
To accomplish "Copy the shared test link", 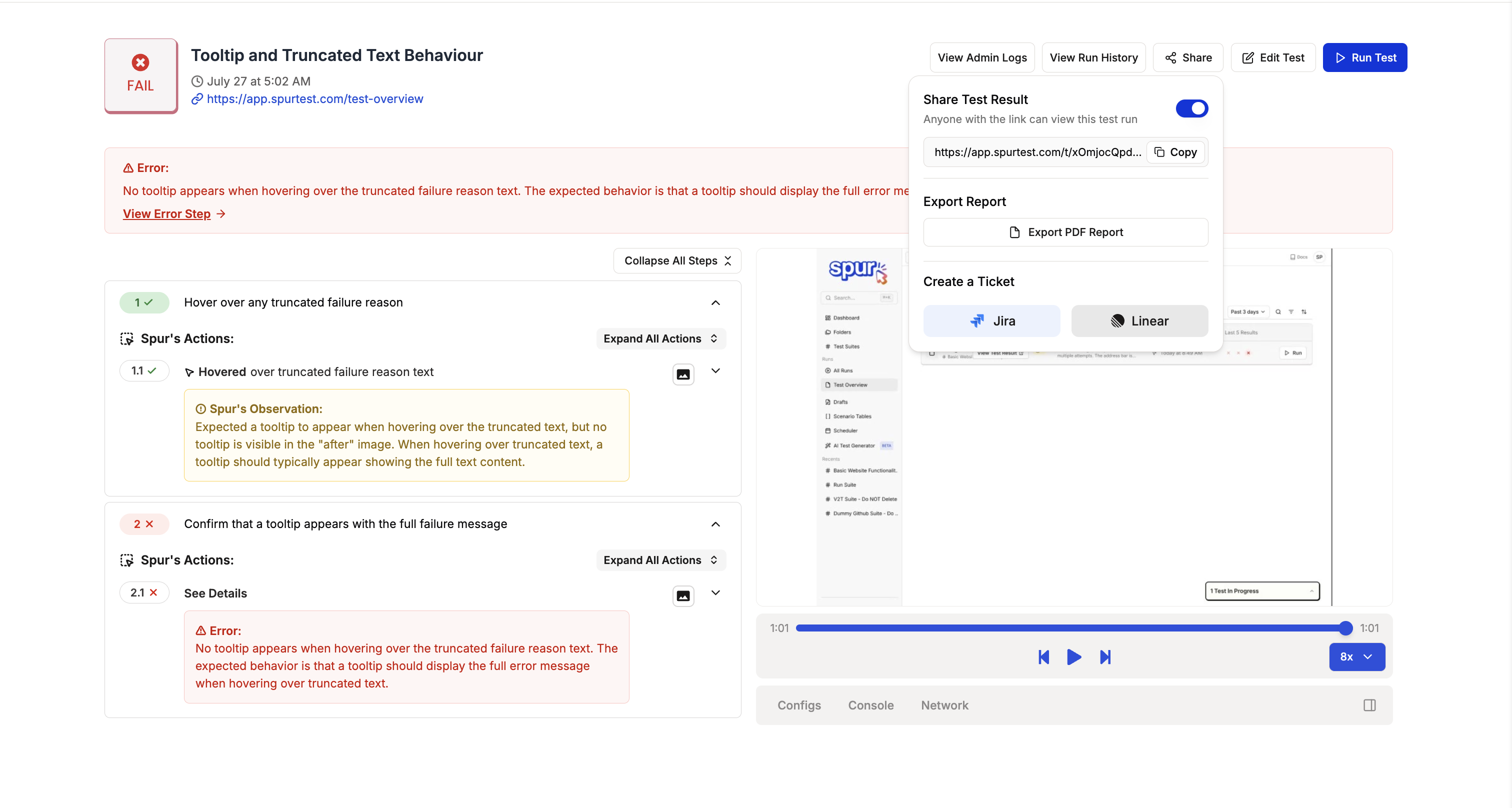I will (x=1175, y=152).
